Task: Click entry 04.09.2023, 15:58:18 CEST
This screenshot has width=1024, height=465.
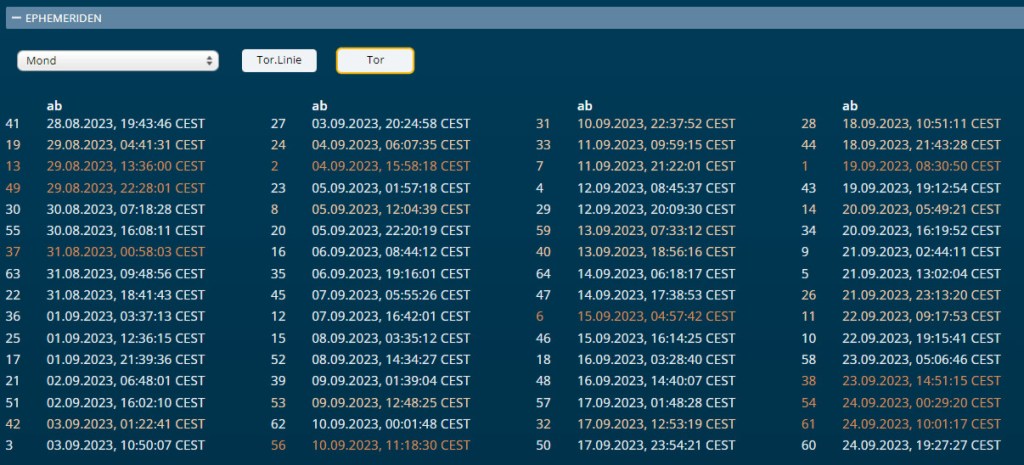Action: coord(390,166)
